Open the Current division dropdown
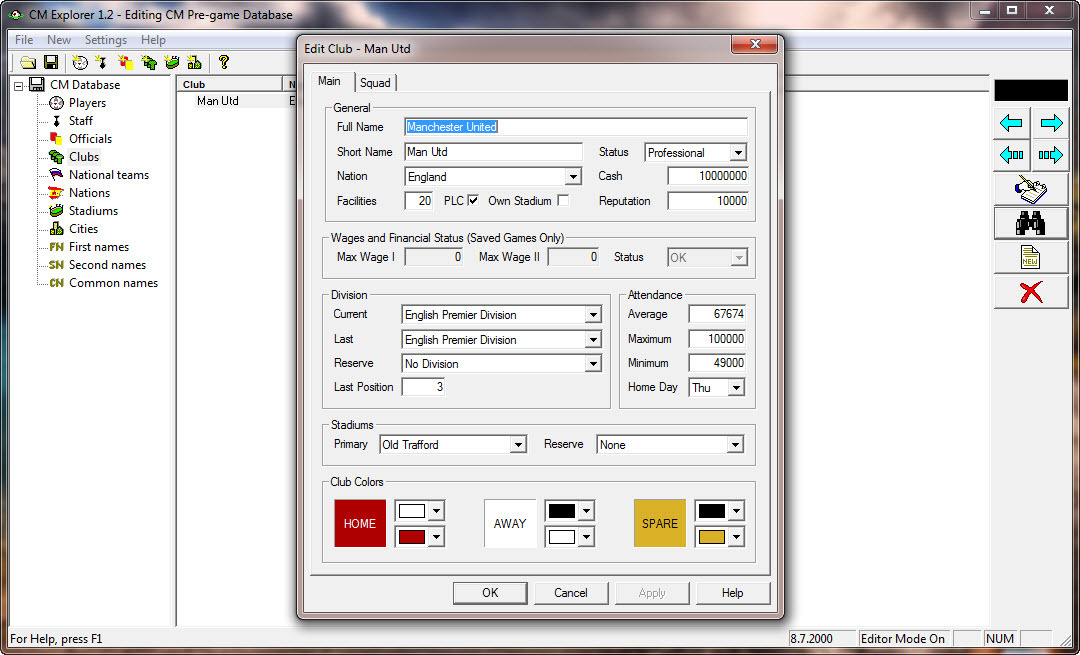 (593, 315)
